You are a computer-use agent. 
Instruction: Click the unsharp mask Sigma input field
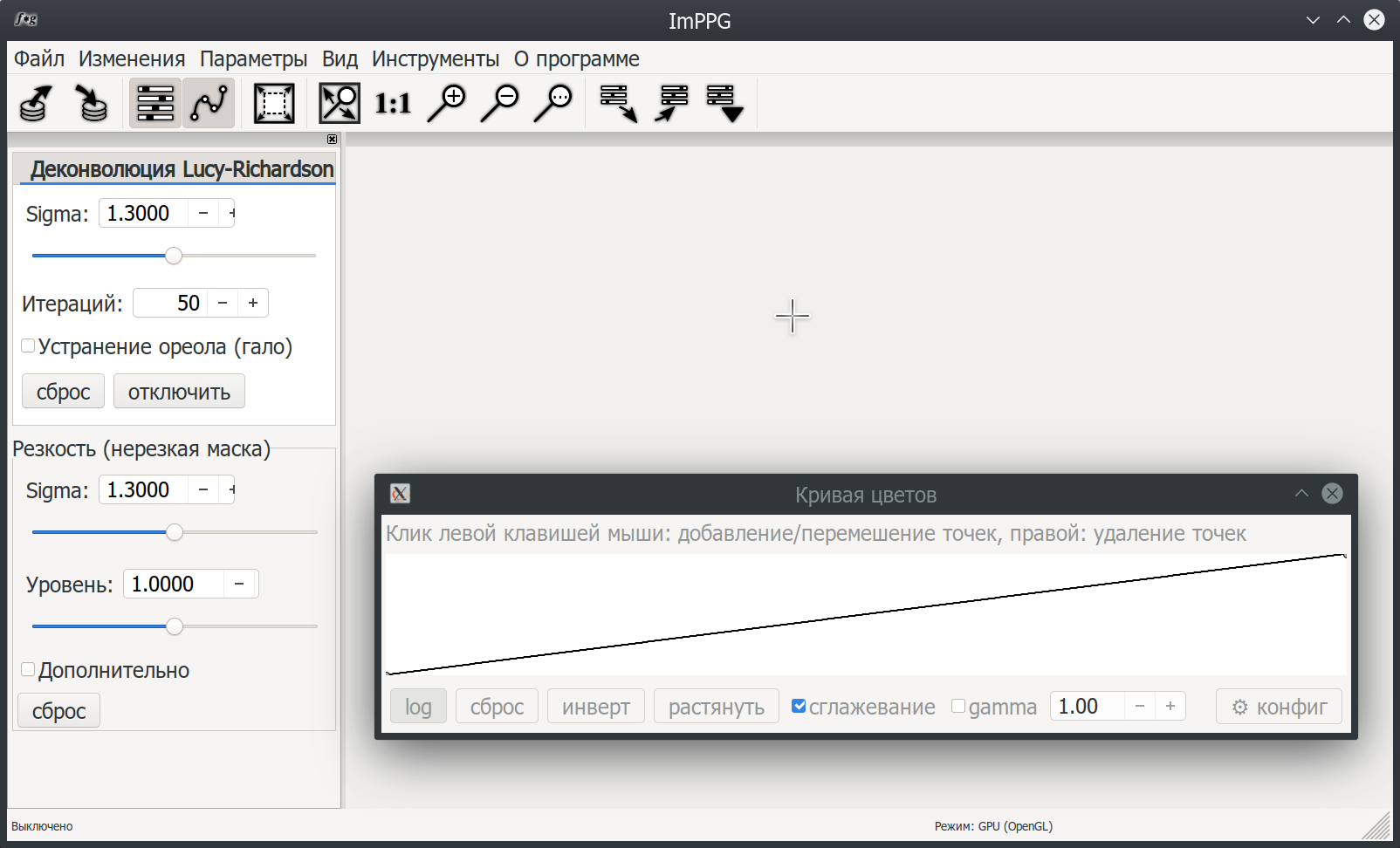[143, 489]
